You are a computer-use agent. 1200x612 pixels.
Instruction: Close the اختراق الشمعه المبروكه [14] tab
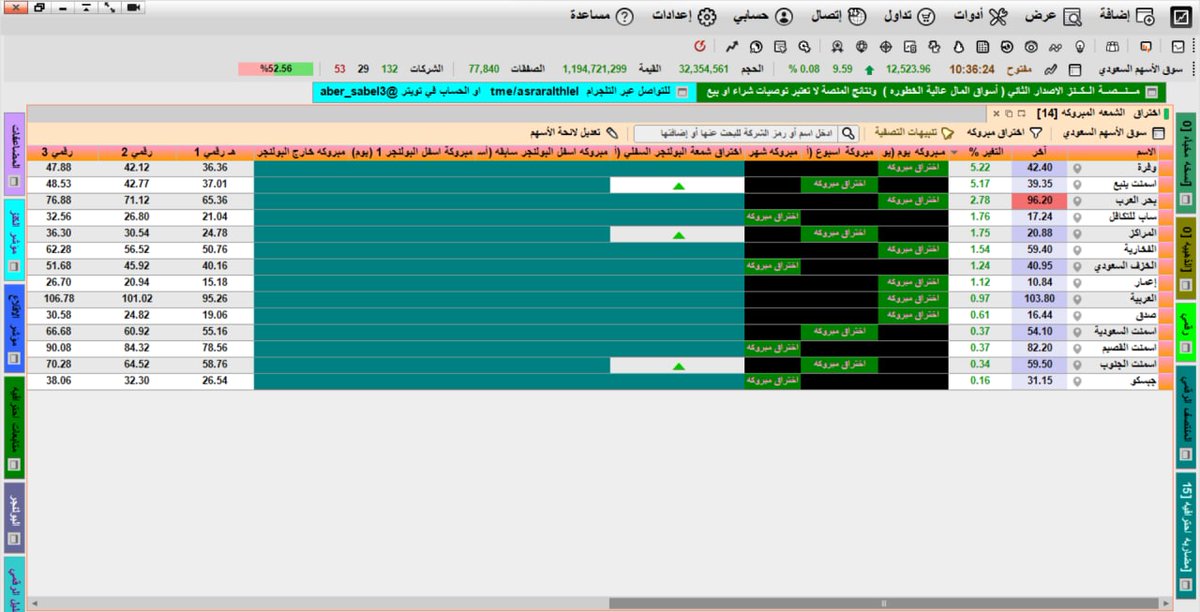pos(996,114)
